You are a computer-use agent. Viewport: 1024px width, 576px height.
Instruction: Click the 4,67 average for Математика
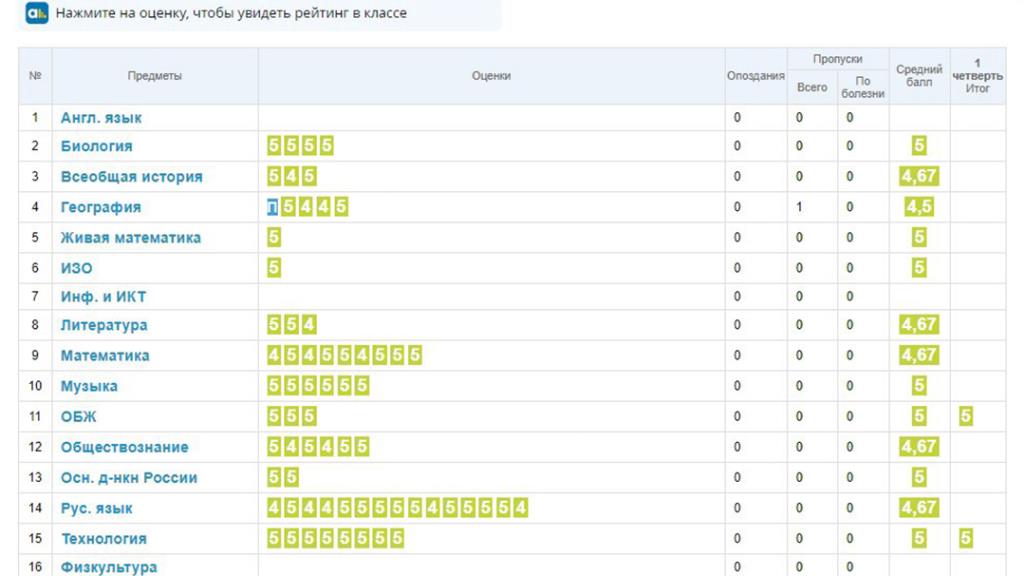(919, 355)
